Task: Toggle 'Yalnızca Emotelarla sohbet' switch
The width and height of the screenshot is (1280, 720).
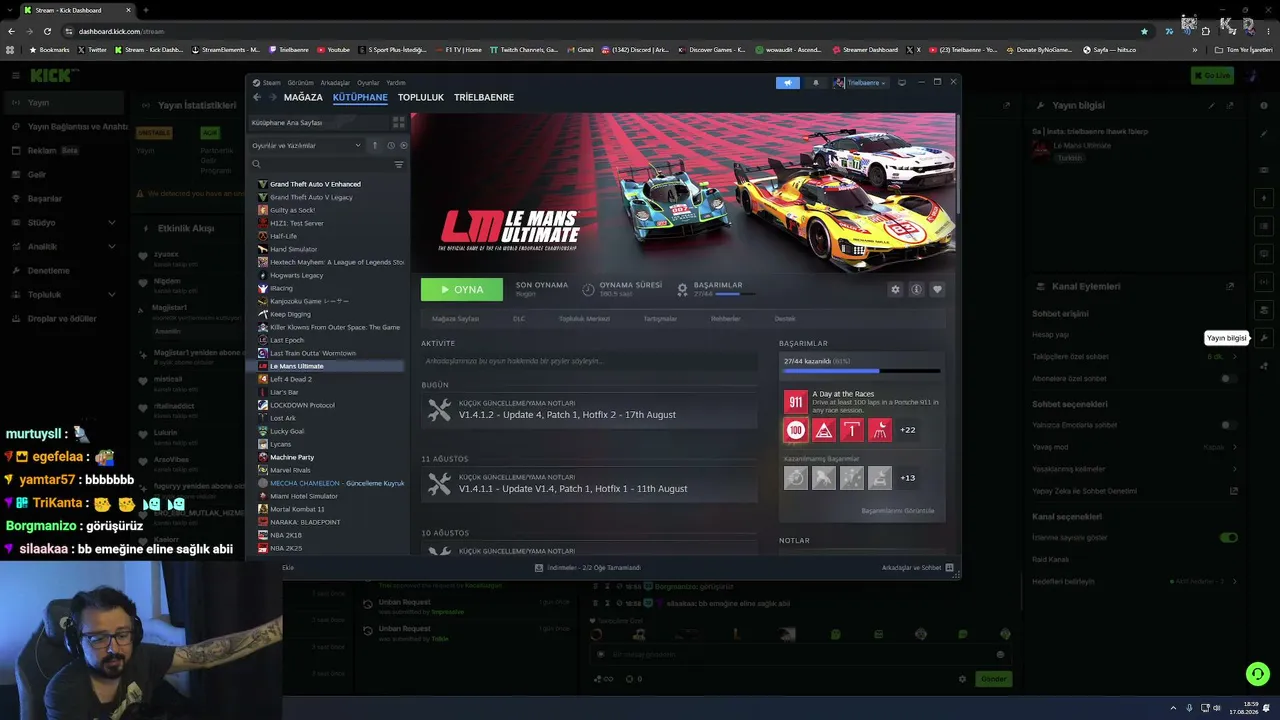Action: 1228,425
